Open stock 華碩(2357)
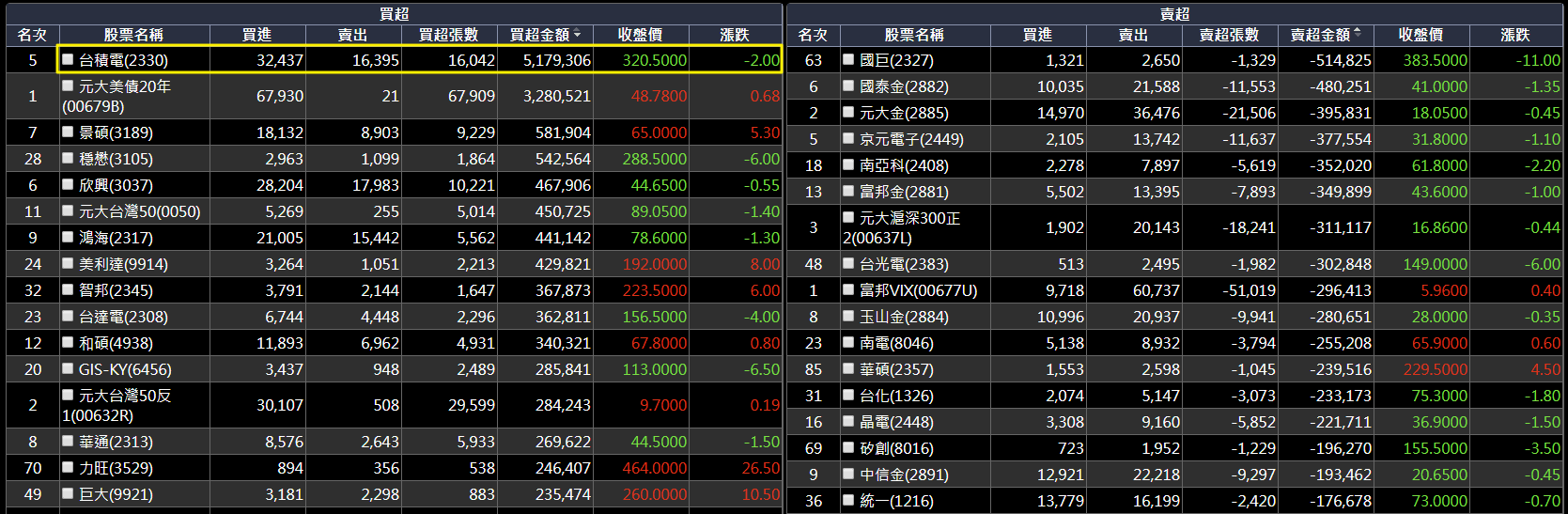 coord(896,370)
